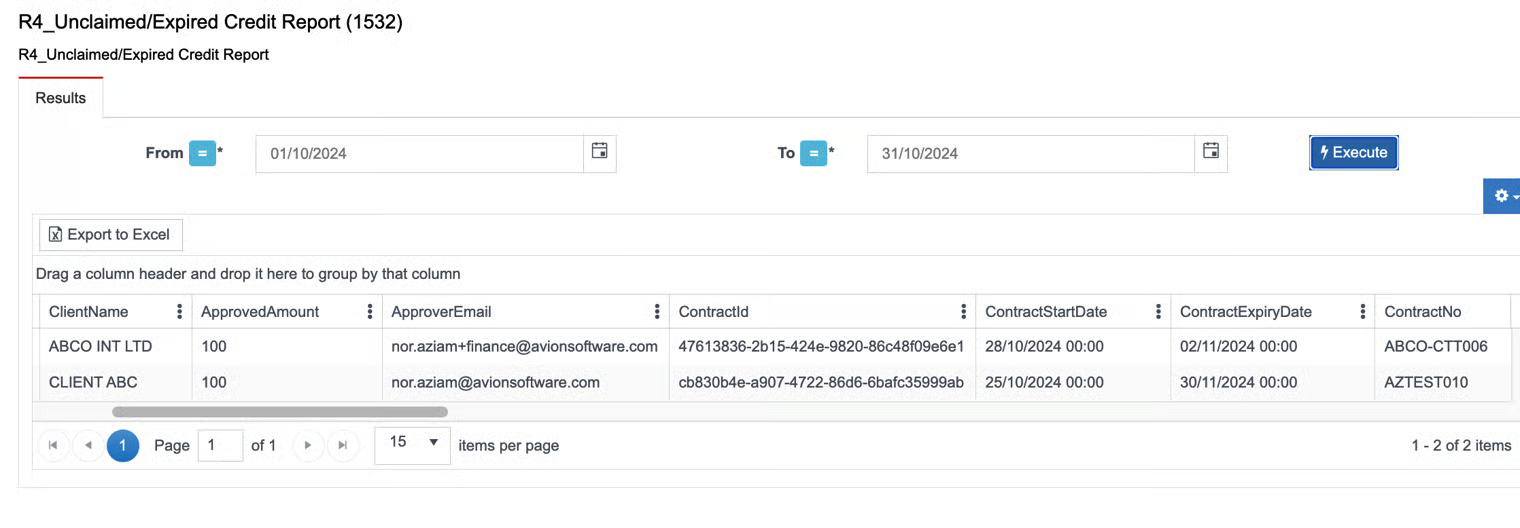Open calendar picker for To date
Viewport: 1520px width, 528px height.
tap(1211, 153)
